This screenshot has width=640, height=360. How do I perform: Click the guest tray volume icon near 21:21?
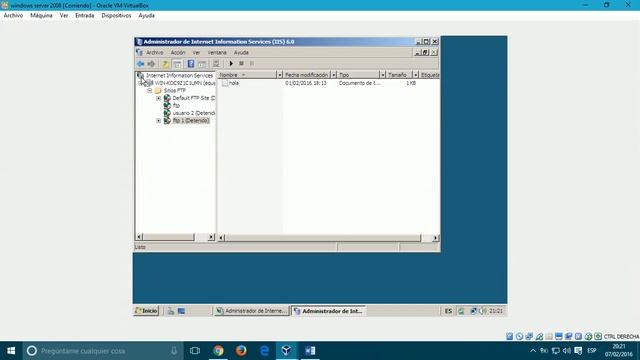coord(483,311)
